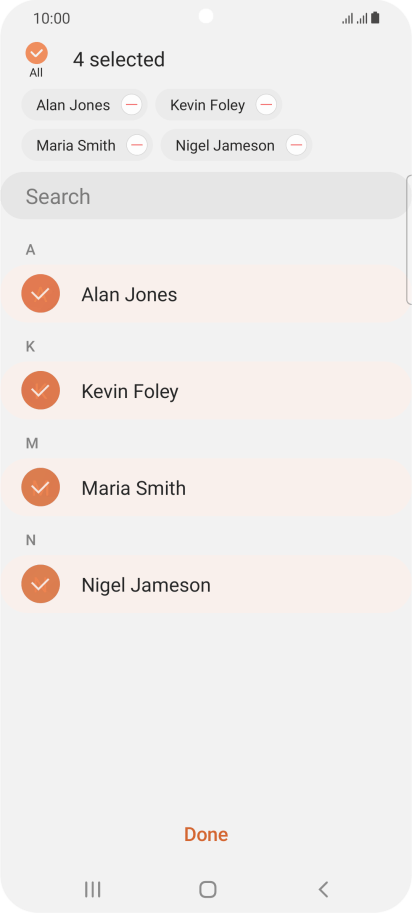This screenshot has height=915, width=412.
Task: Toggle the All contacts checkbox
Action: [36, 54]
